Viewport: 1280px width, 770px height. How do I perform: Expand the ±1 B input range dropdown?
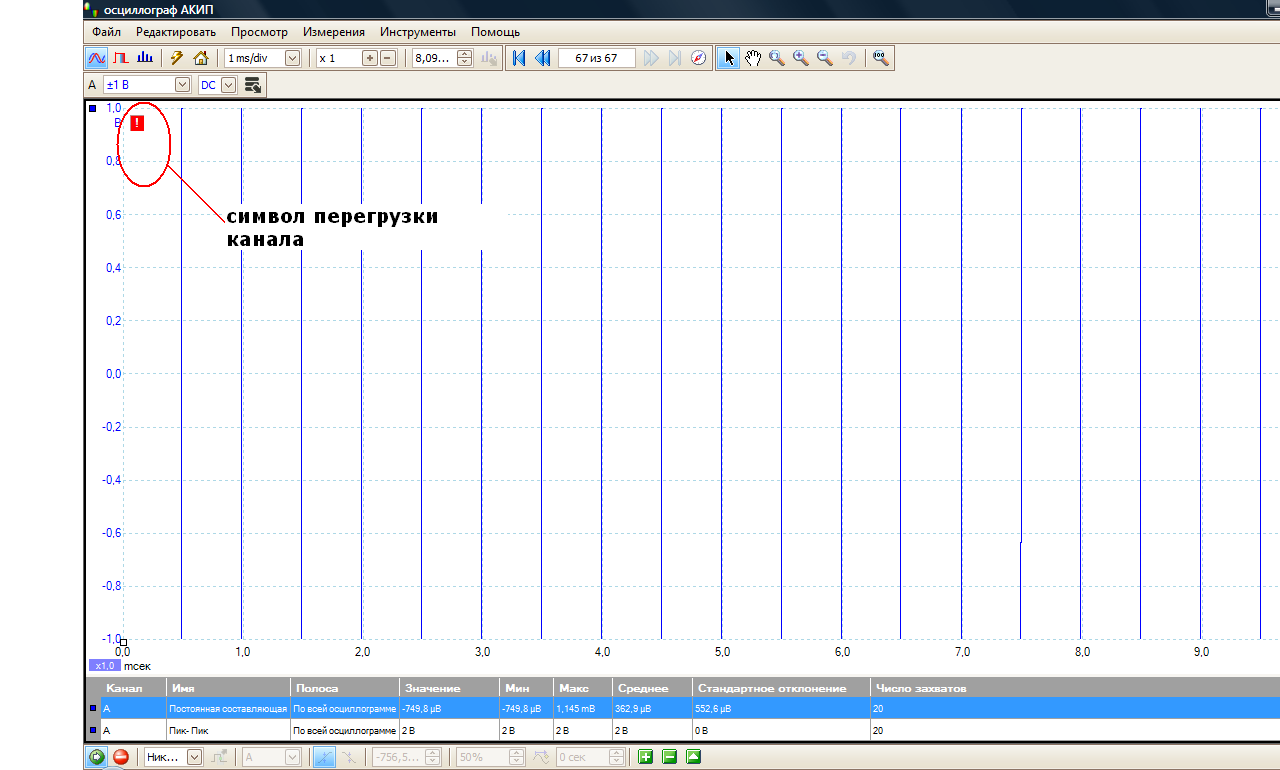182,85
